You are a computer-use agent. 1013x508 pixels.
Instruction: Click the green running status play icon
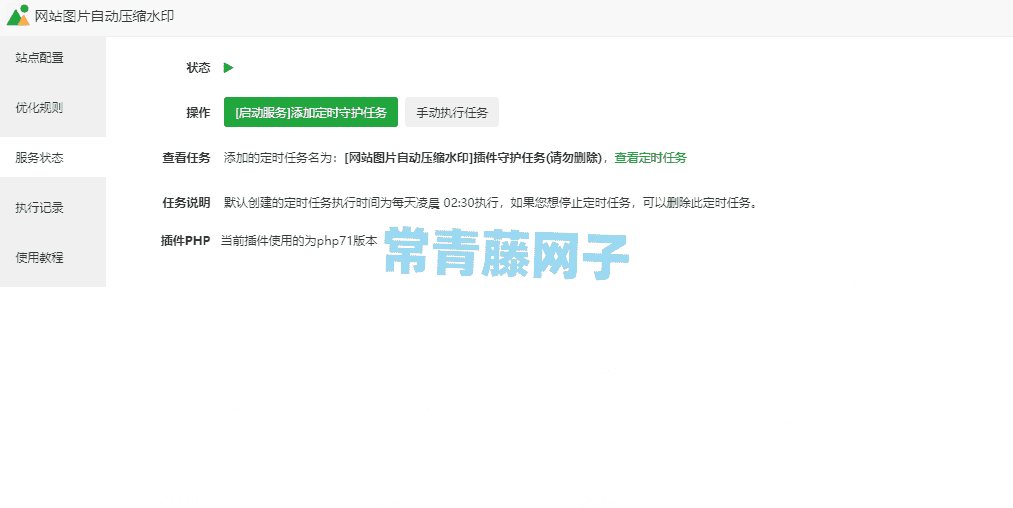(229, 68)
